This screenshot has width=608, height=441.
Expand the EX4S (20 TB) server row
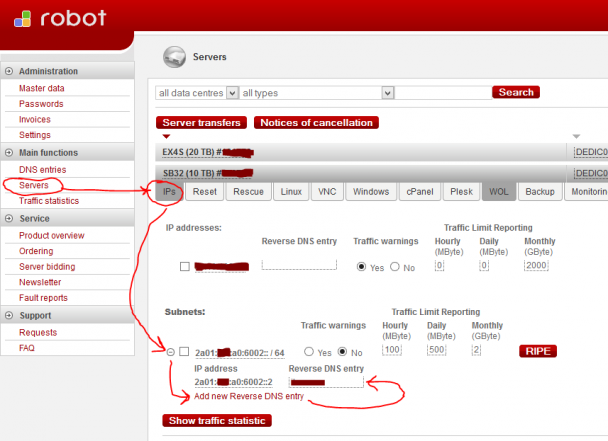pos(361,152)
